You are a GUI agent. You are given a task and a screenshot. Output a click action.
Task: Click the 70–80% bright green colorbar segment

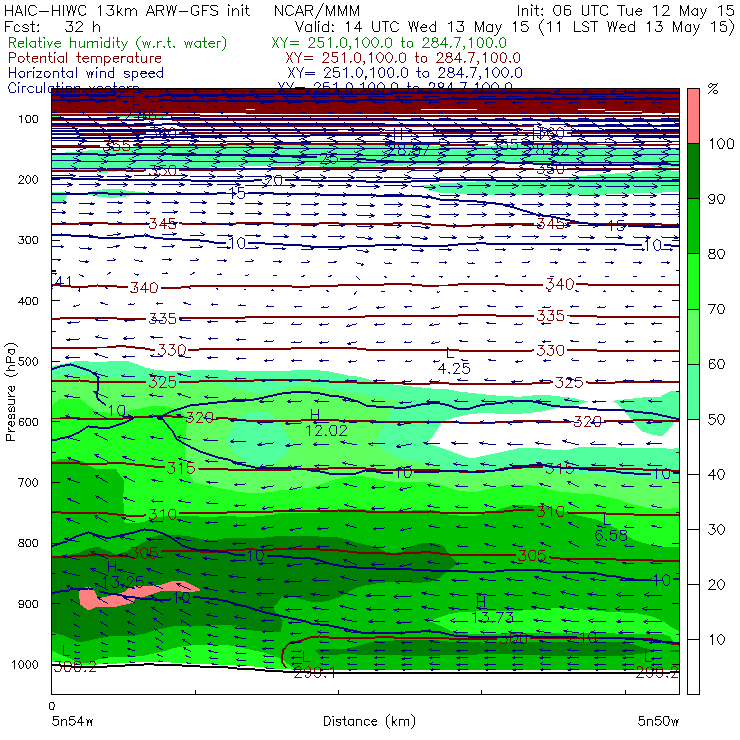point(693,281)
